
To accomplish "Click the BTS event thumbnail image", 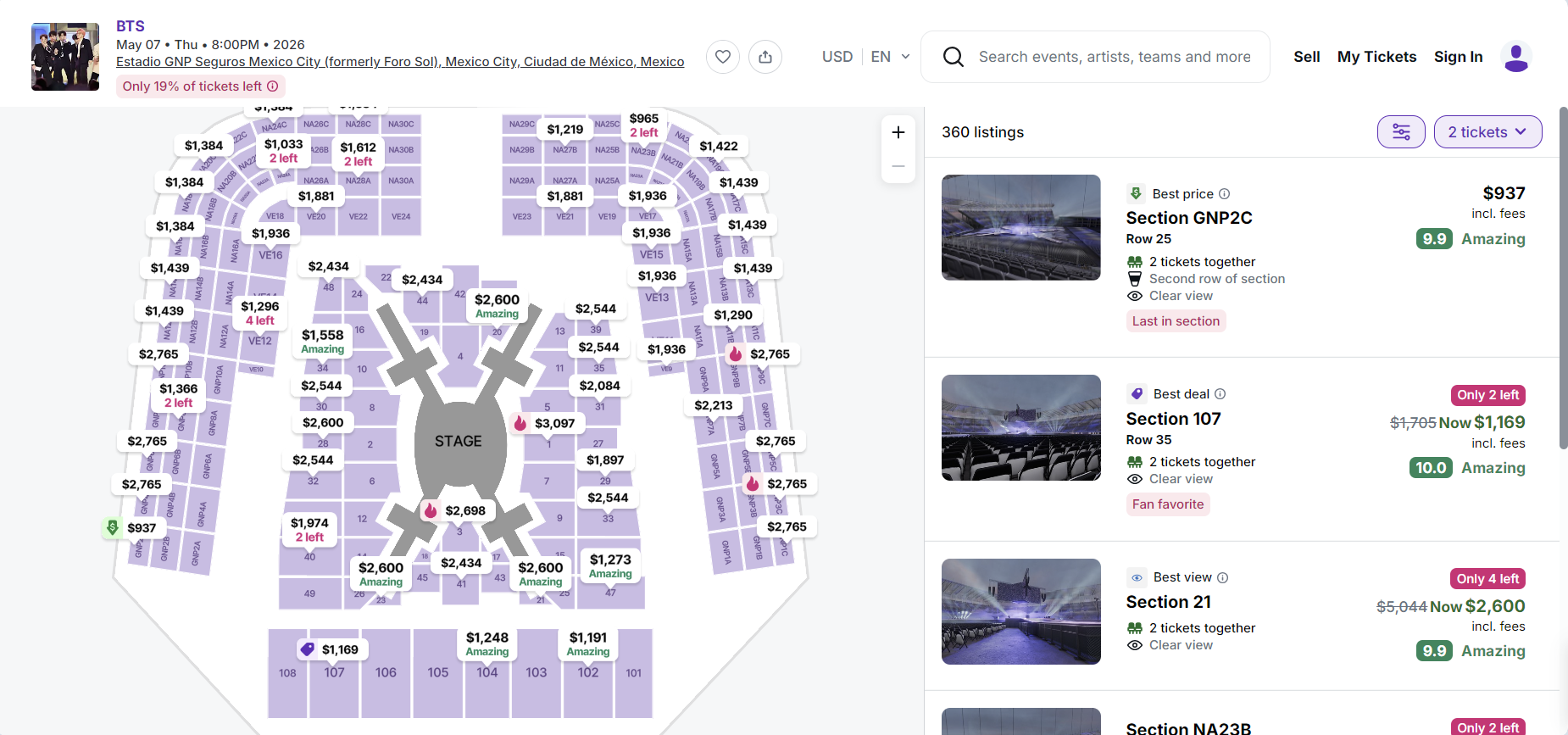I will 65,57.
